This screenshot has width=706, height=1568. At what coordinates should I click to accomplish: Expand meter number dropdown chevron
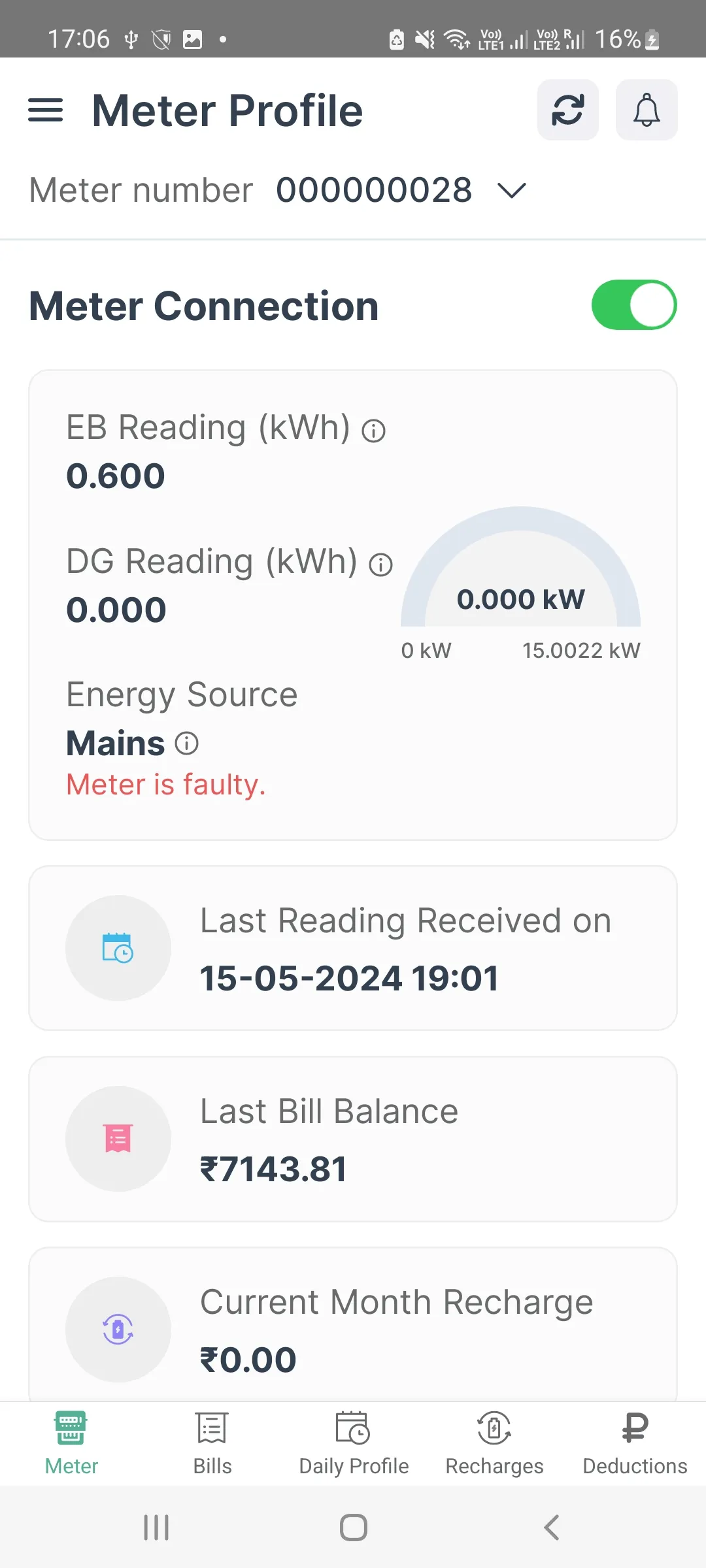pos(511,191)
